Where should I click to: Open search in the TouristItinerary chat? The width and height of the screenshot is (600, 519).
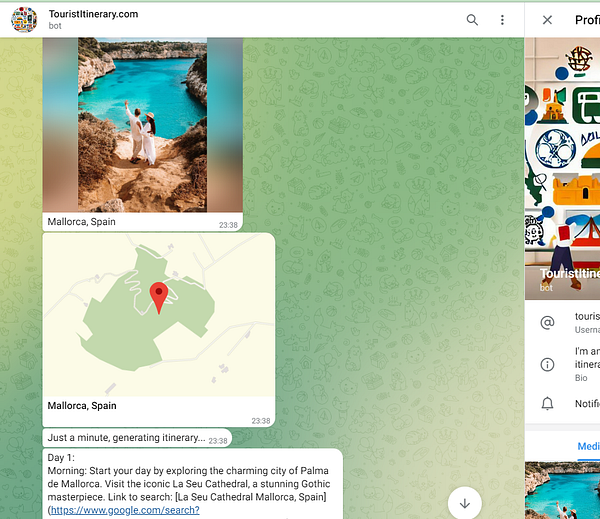pos(472,20)
